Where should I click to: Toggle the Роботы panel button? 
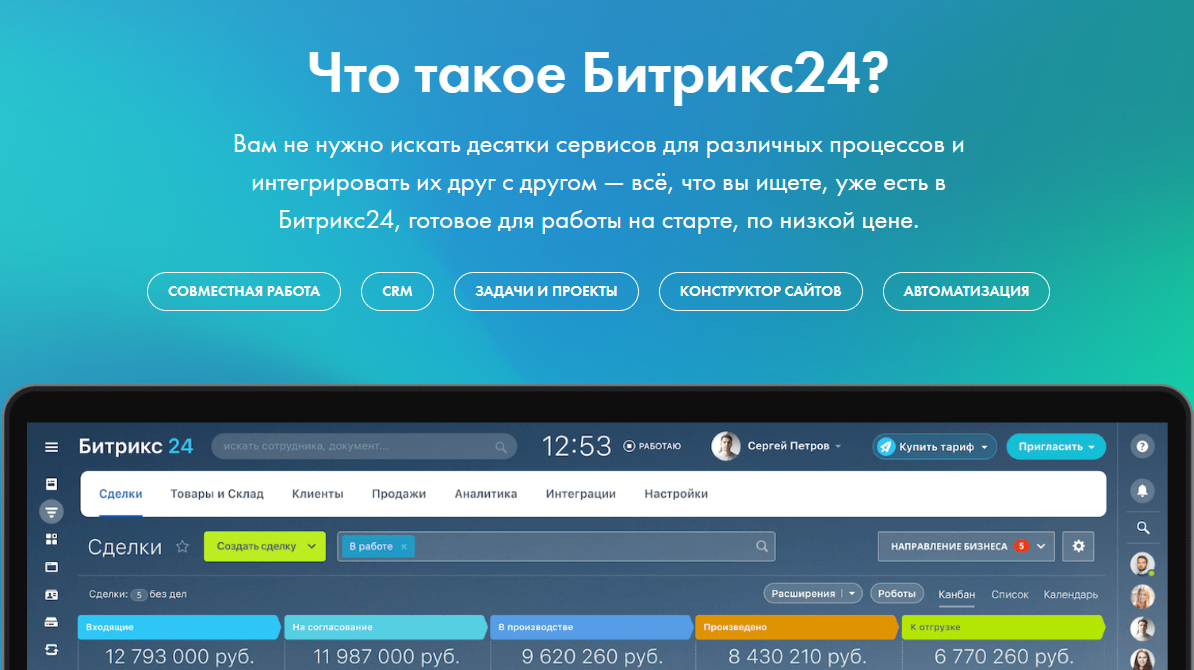pyautogui.click(x=897, y=593)
